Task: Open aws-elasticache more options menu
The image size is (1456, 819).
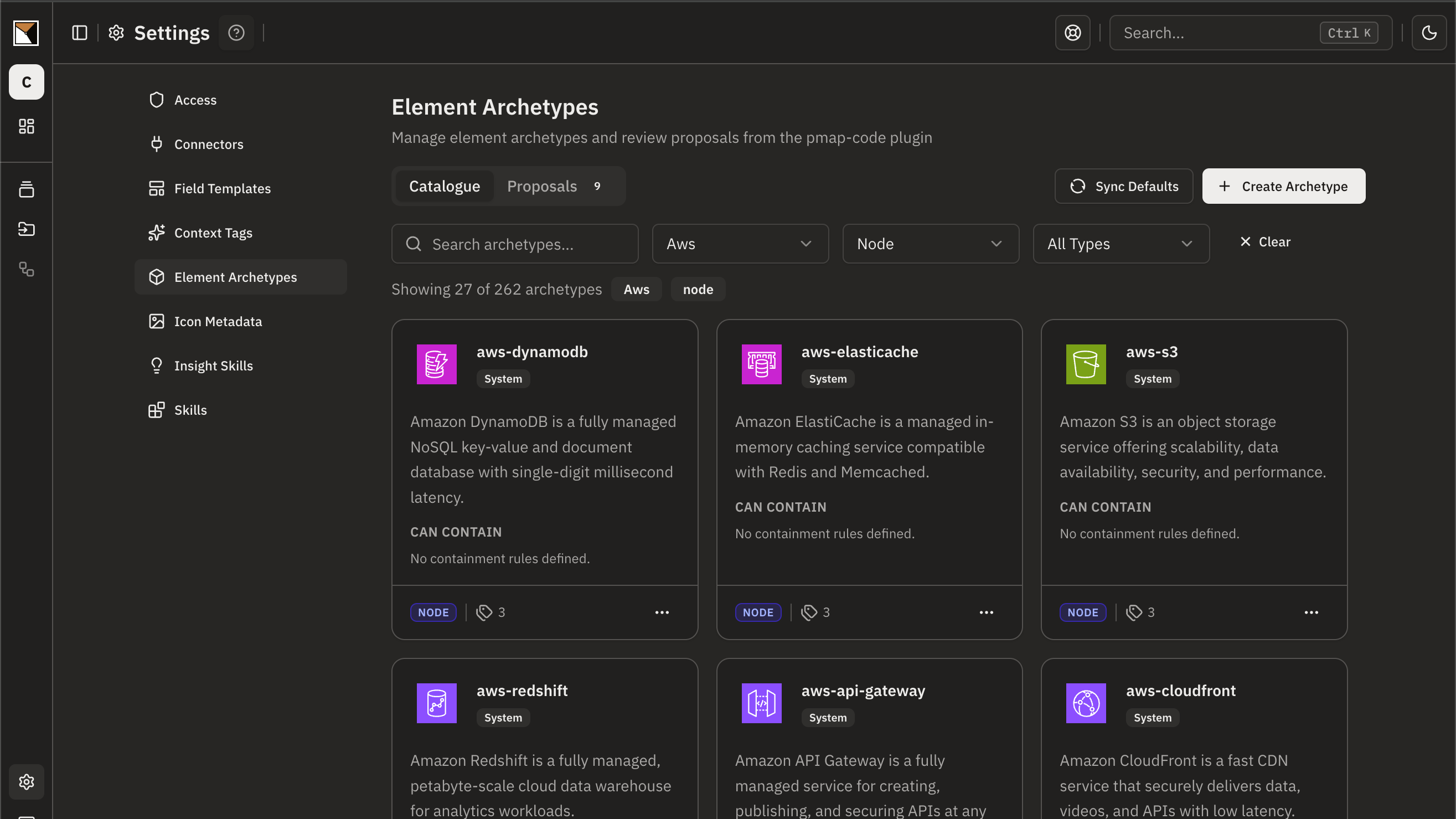Action: (986, 612)
